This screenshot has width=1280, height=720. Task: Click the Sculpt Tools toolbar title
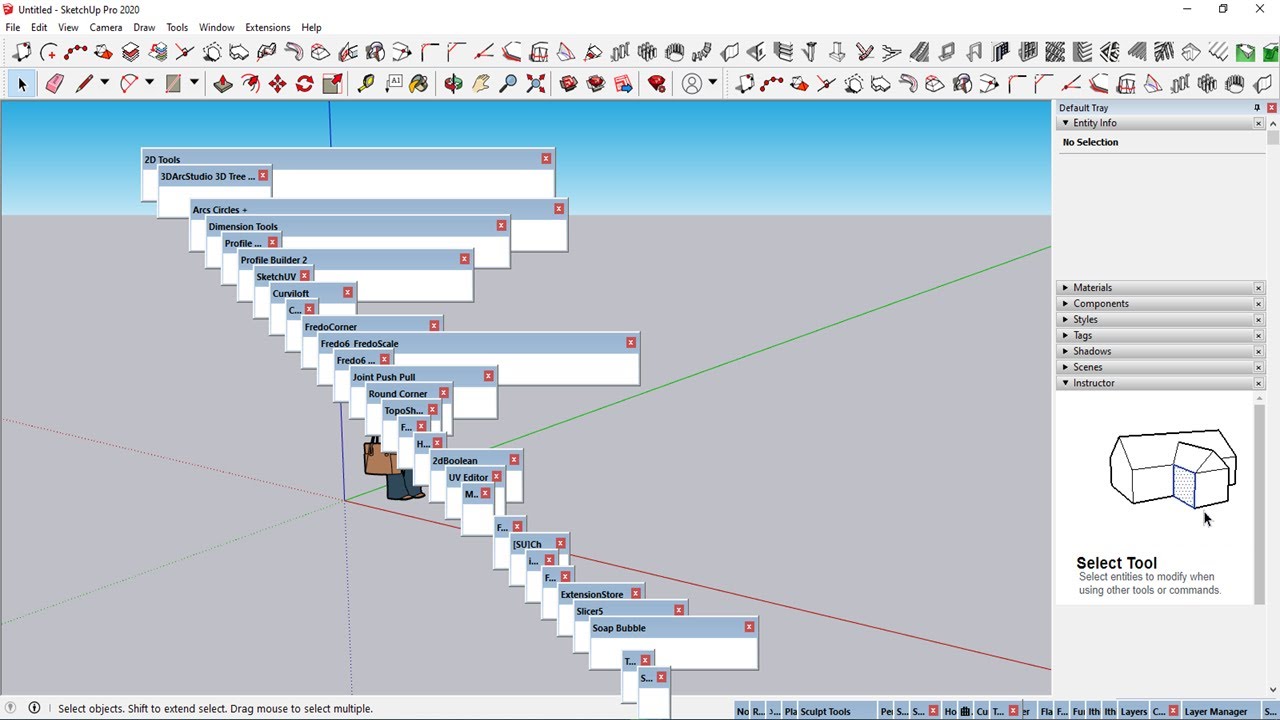[825, 712]
